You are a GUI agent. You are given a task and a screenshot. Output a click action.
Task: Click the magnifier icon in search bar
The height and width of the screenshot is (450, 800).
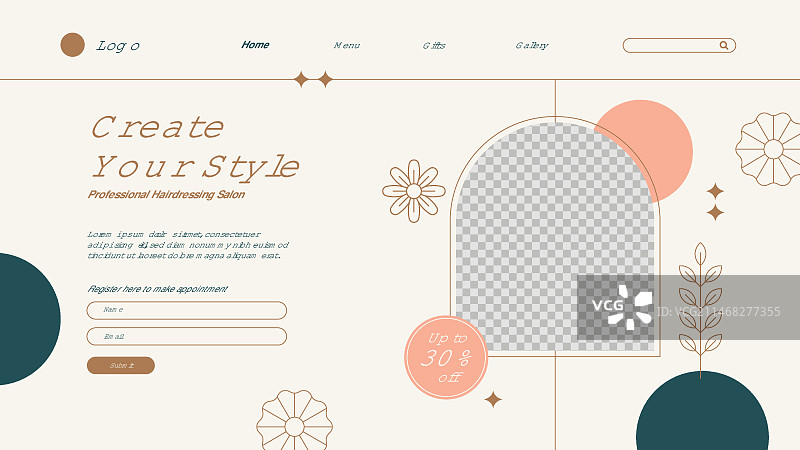point(724,45)
